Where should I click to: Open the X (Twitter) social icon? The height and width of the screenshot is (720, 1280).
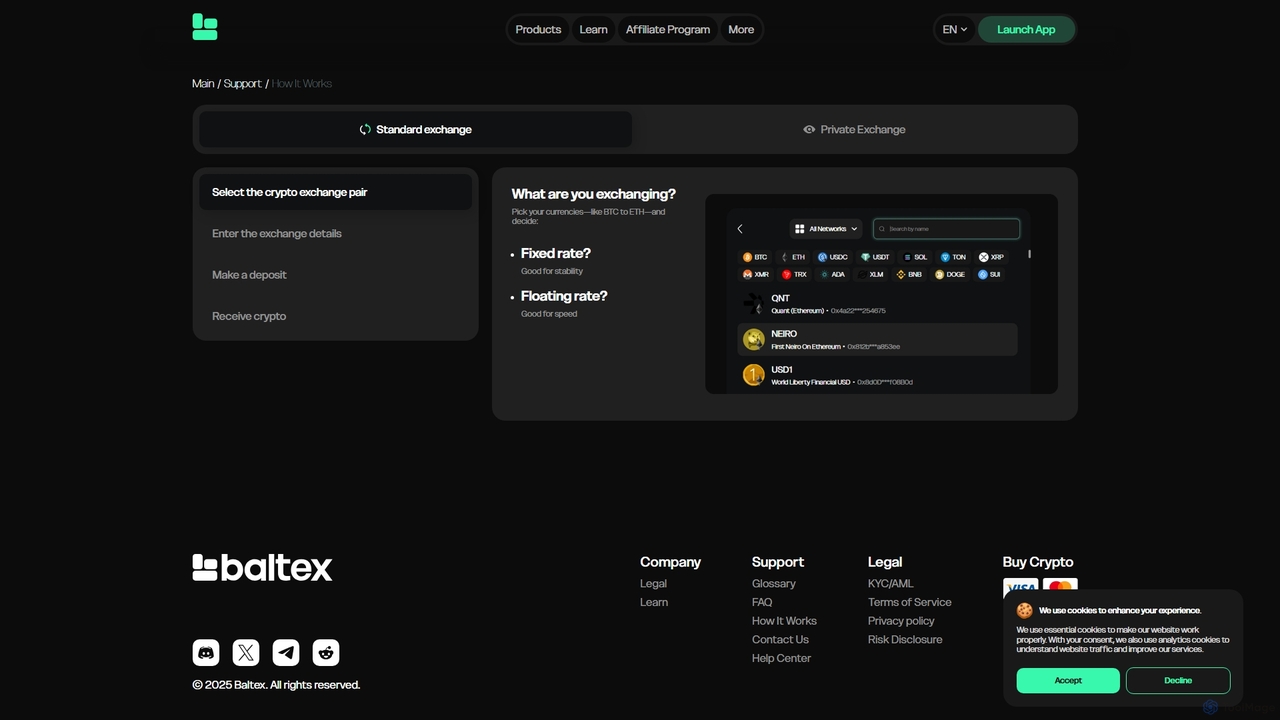point(246,653)
